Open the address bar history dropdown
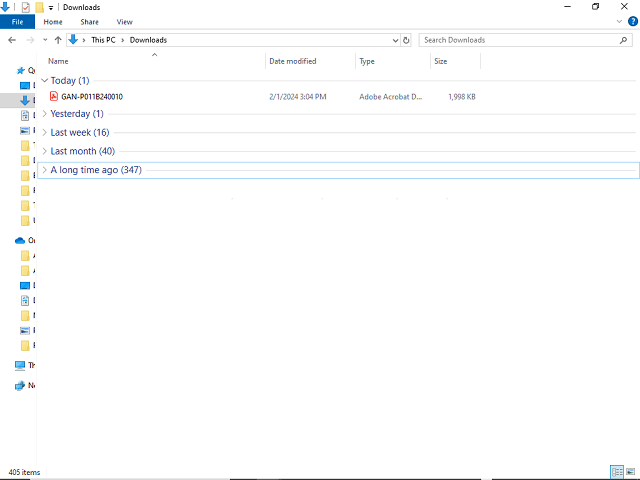Image resolution: width=640 pixels, height=480 pixels. tap(394, 40)
